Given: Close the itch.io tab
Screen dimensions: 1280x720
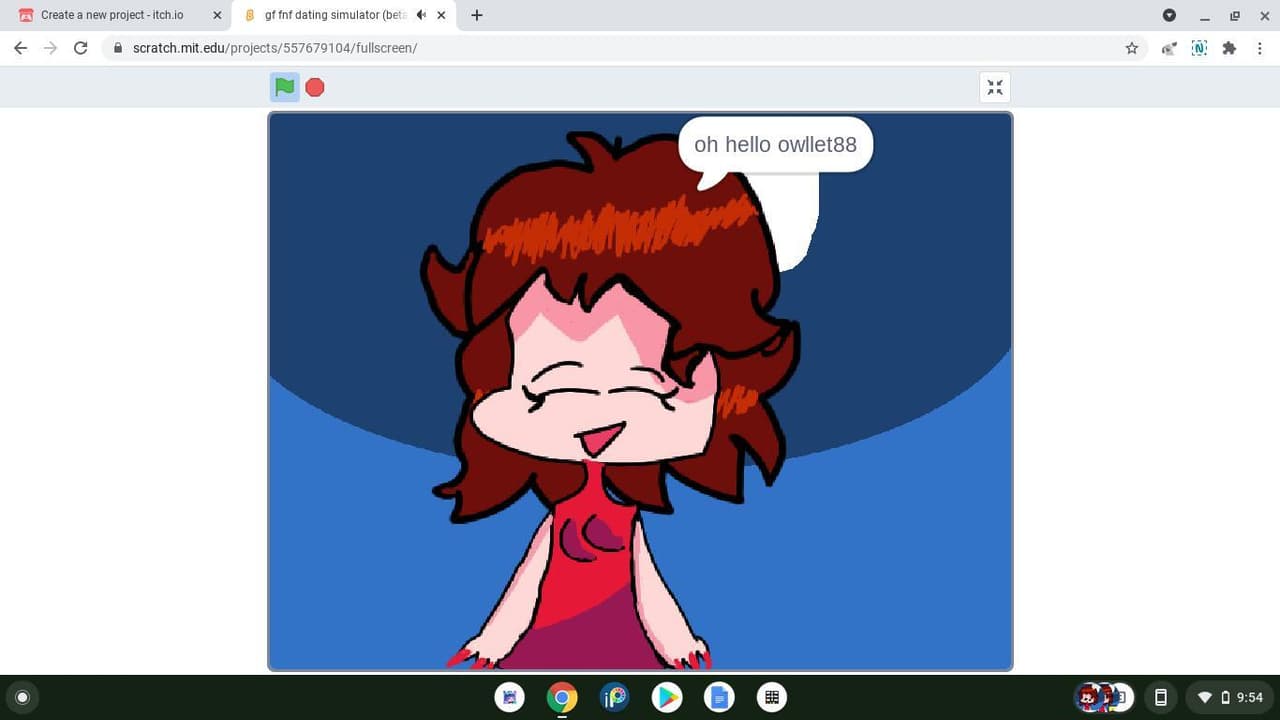Looking at the screenshot, I should tap(217, 15).
